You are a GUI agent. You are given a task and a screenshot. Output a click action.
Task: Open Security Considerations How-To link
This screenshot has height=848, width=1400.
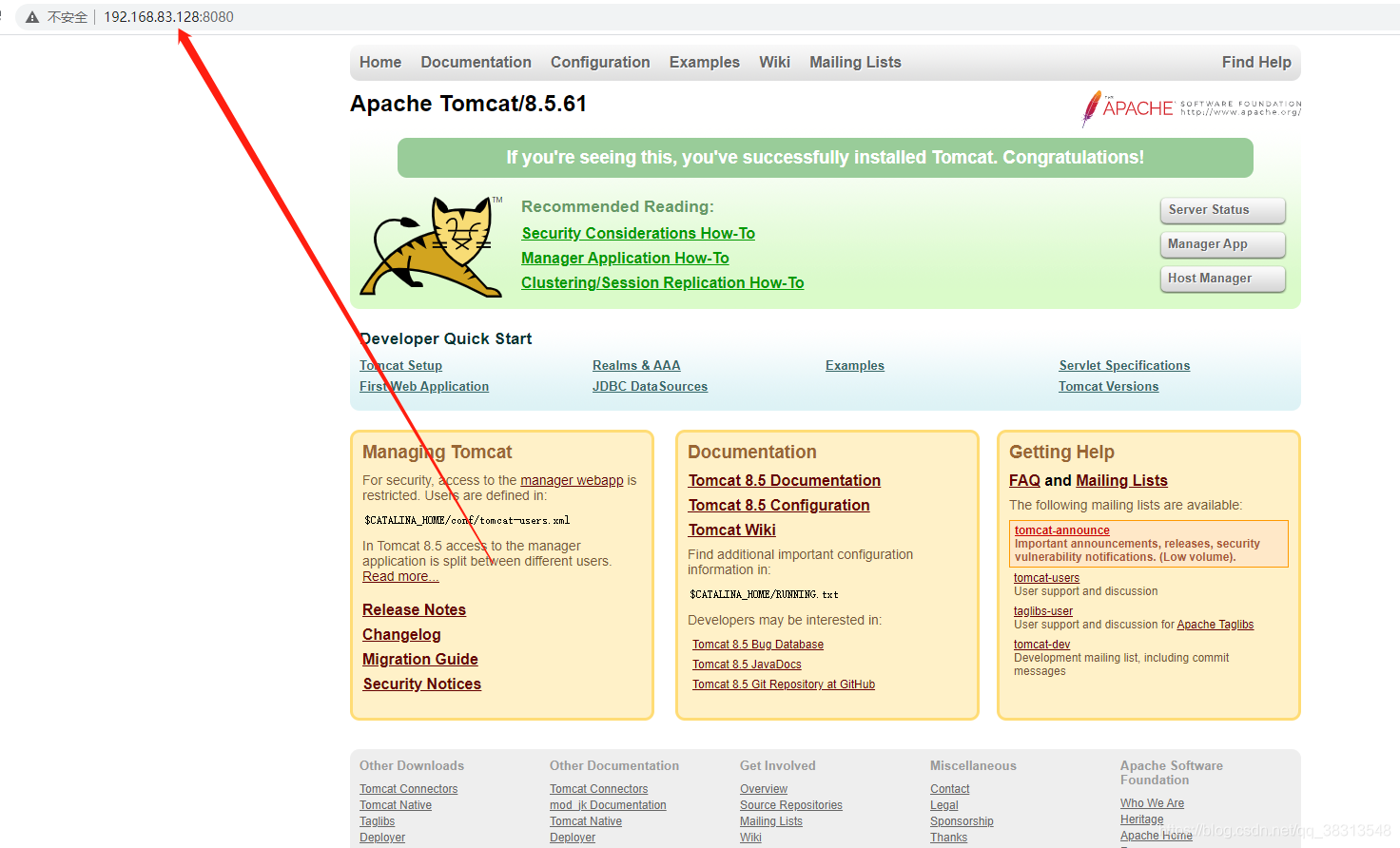pos(638,234)
